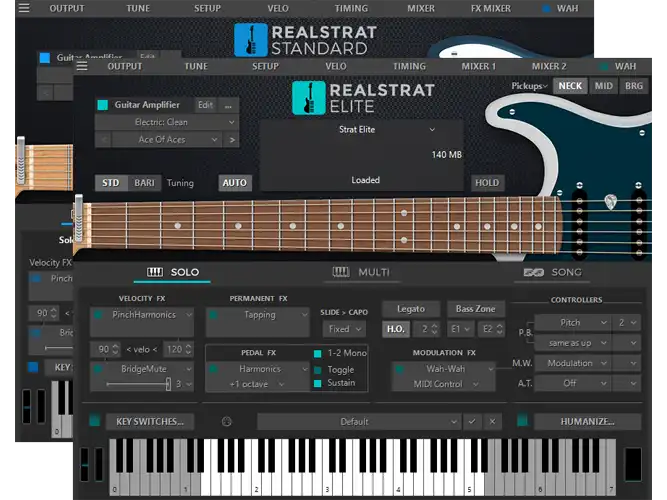This screenshot has width=667, height=500.
Task: Open the amplifier more options ellipsis
Action: 228,105
